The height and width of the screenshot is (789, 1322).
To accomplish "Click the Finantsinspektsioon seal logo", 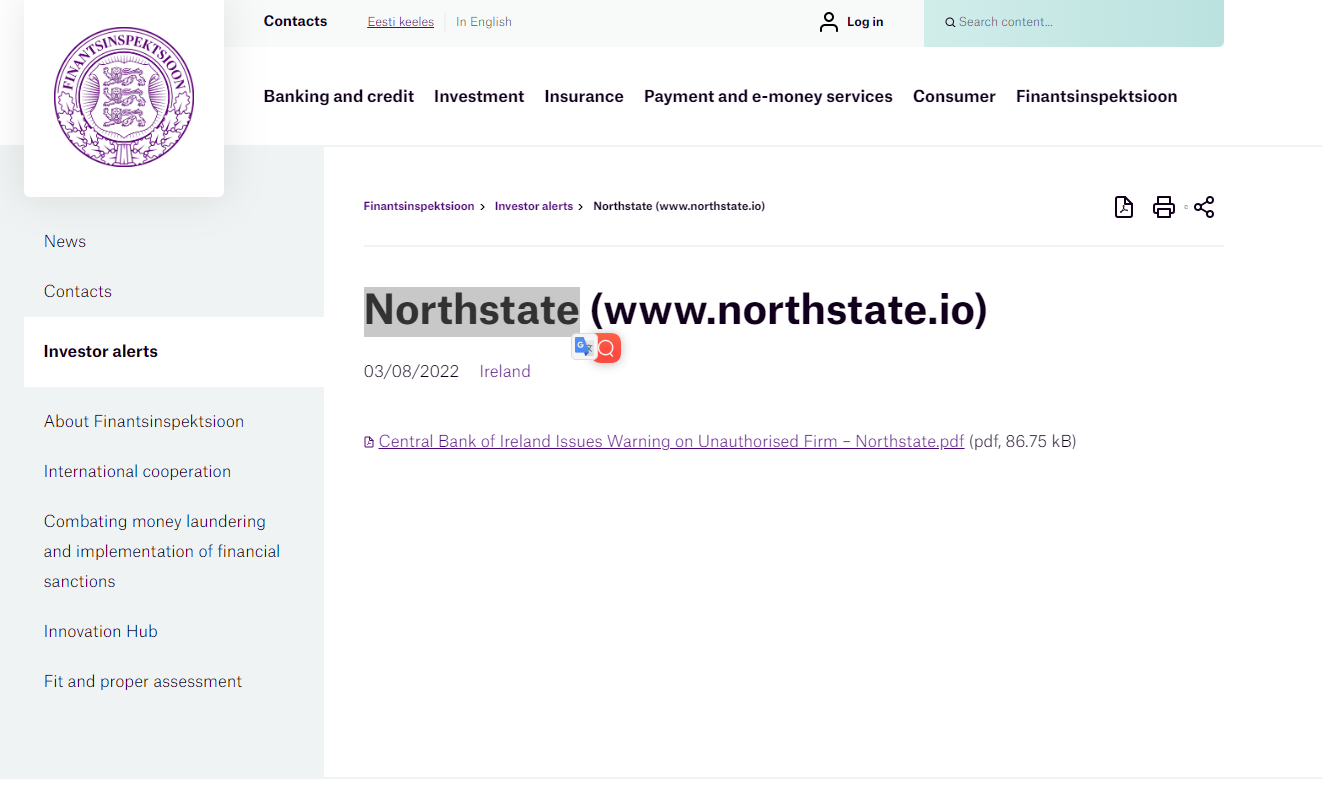I will tap(124, 97).
